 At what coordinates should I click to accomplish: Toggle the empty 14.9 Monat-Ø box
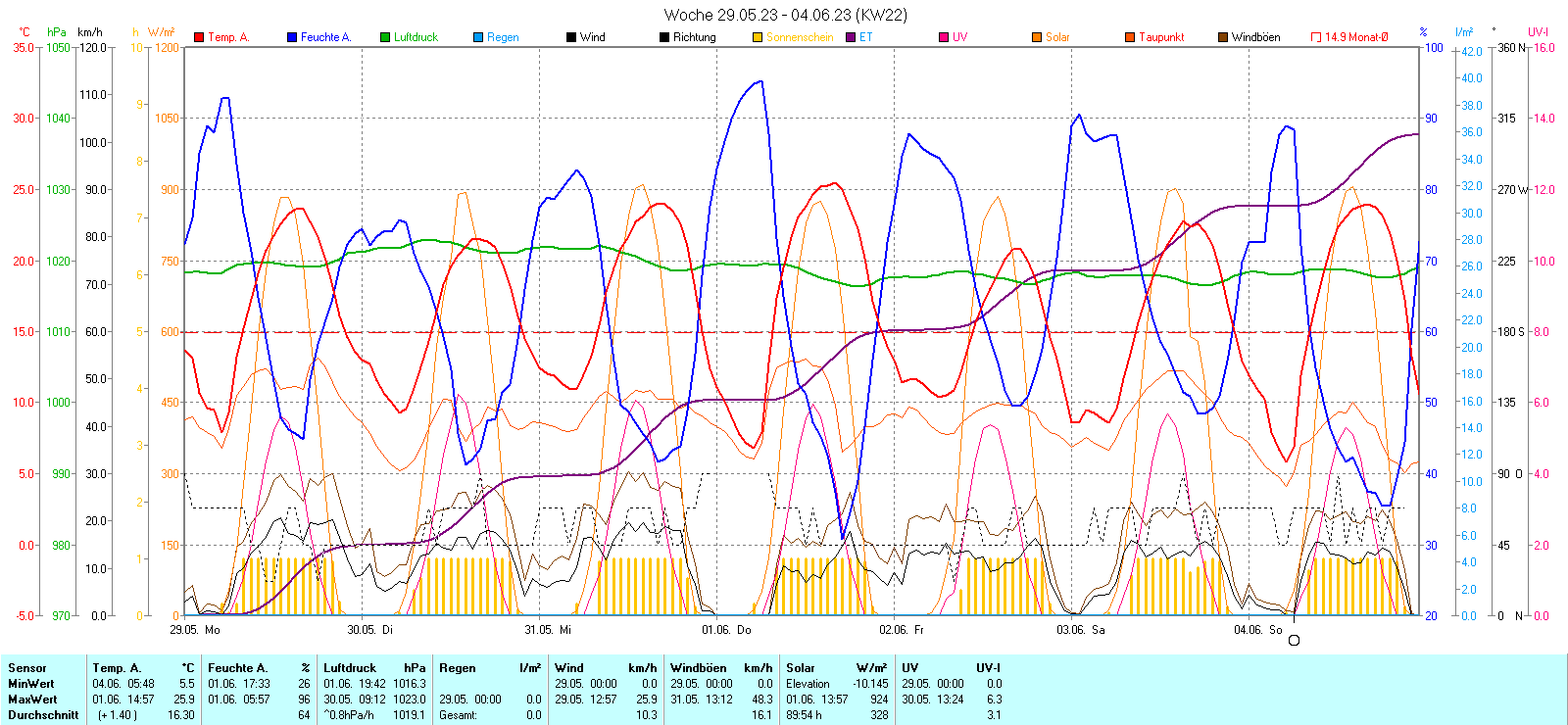[x=1316, y=37]
